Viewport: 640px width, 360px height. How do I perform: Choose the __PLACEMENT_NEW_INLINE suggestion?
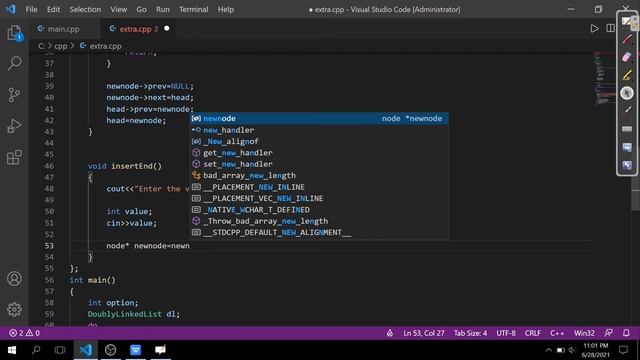tap(320, 187)
